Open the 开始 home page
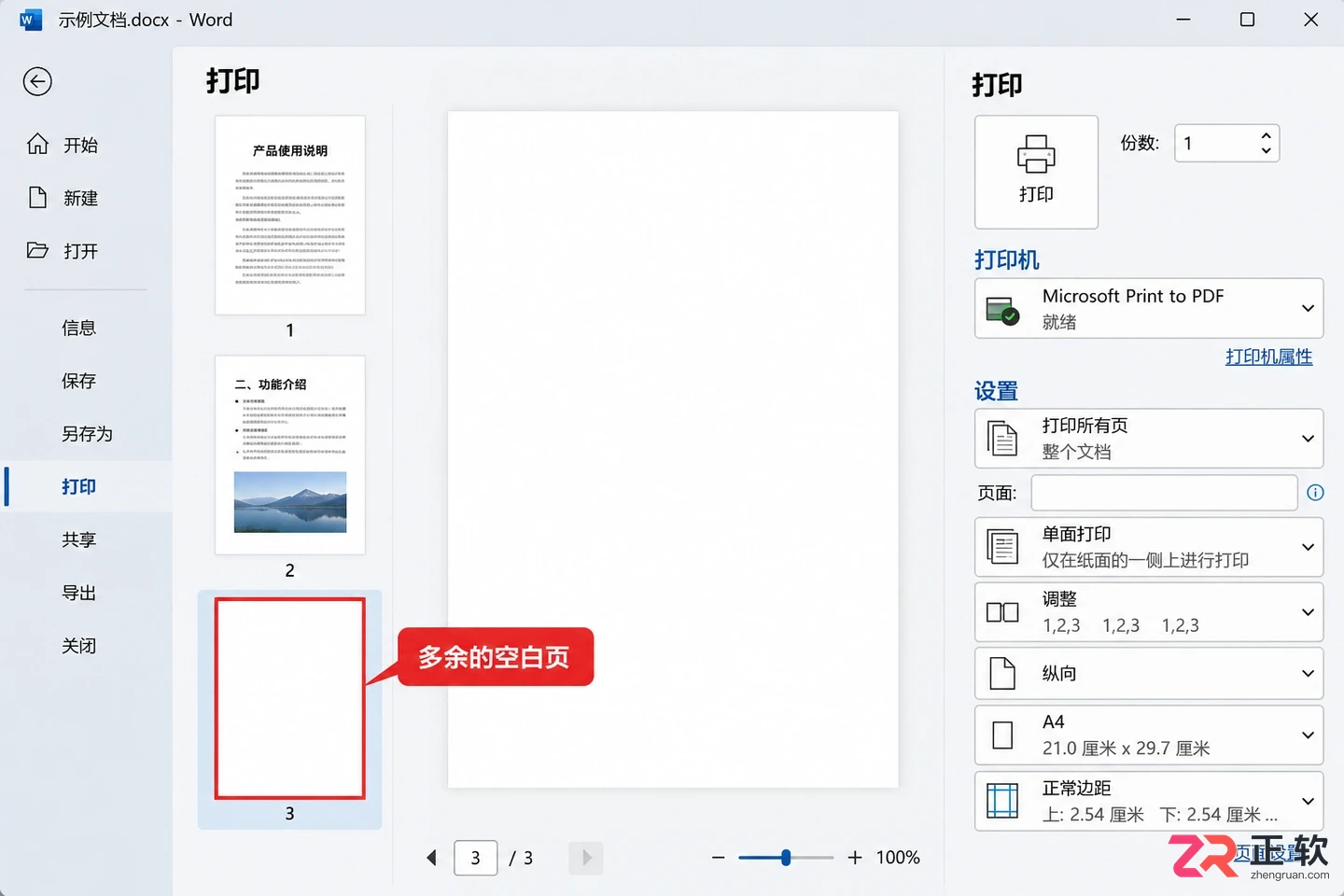Screen dimensions: 1344x896 coord(81,145)
